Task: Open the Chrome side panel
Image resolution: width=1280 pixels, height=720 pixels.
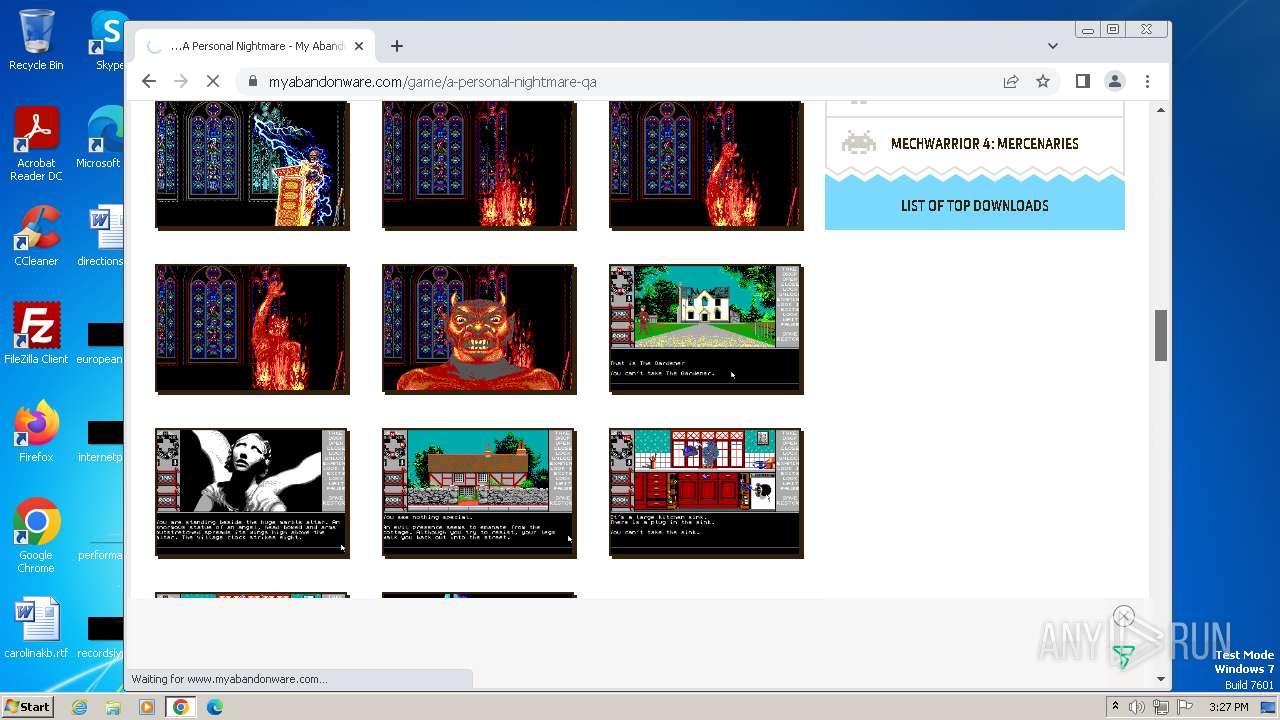Action: click(x=1082, y=81)
